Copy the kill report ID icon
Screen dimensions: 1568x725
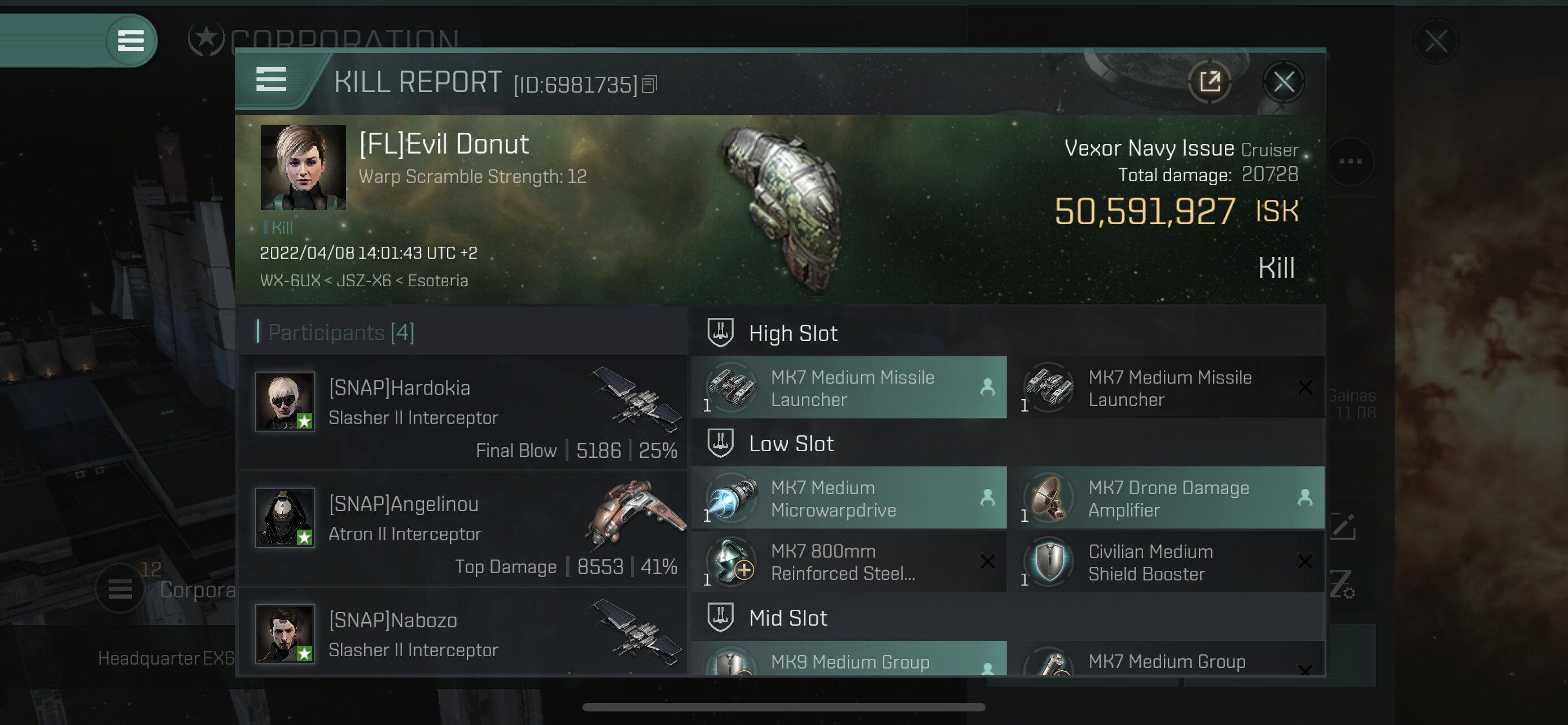point(650,85)
